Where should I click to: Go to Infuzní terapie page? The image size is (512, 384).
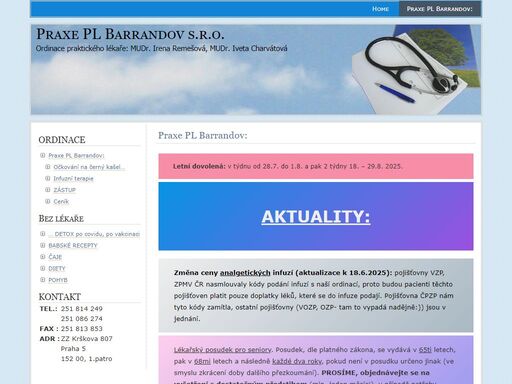coord(73,179)
